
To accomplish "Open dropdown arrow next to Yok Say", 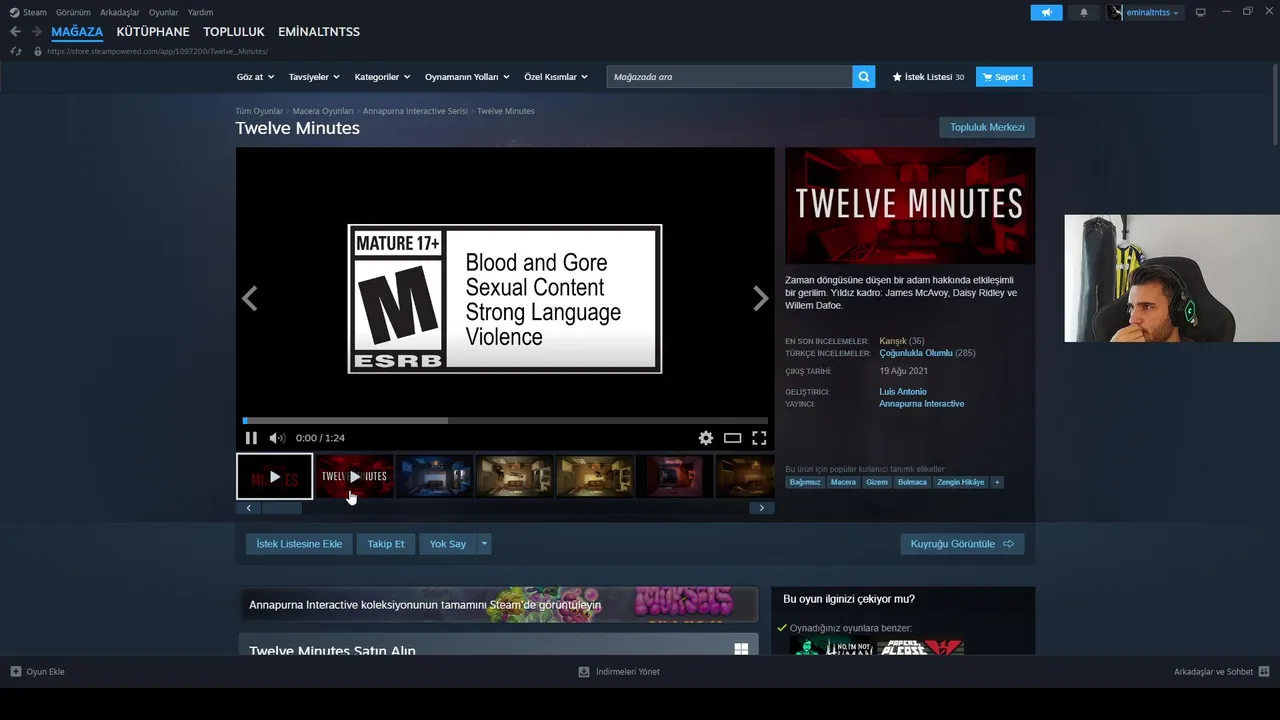I will pos(485,544).
